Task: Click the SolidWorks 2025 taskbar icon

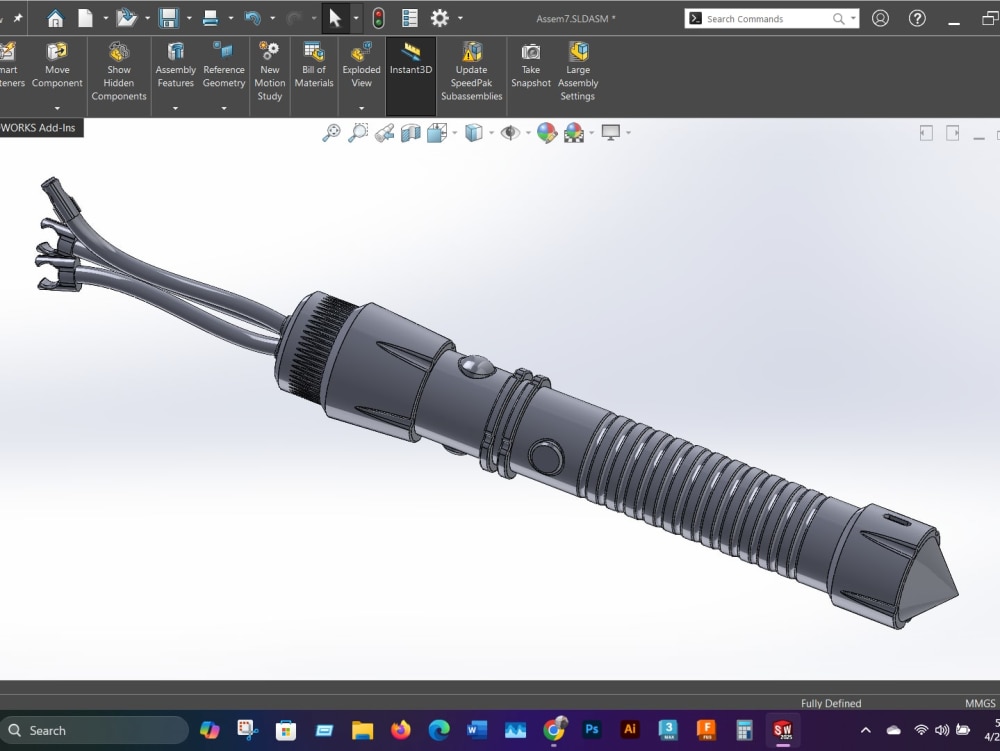Action: click(x=783, y=730)
